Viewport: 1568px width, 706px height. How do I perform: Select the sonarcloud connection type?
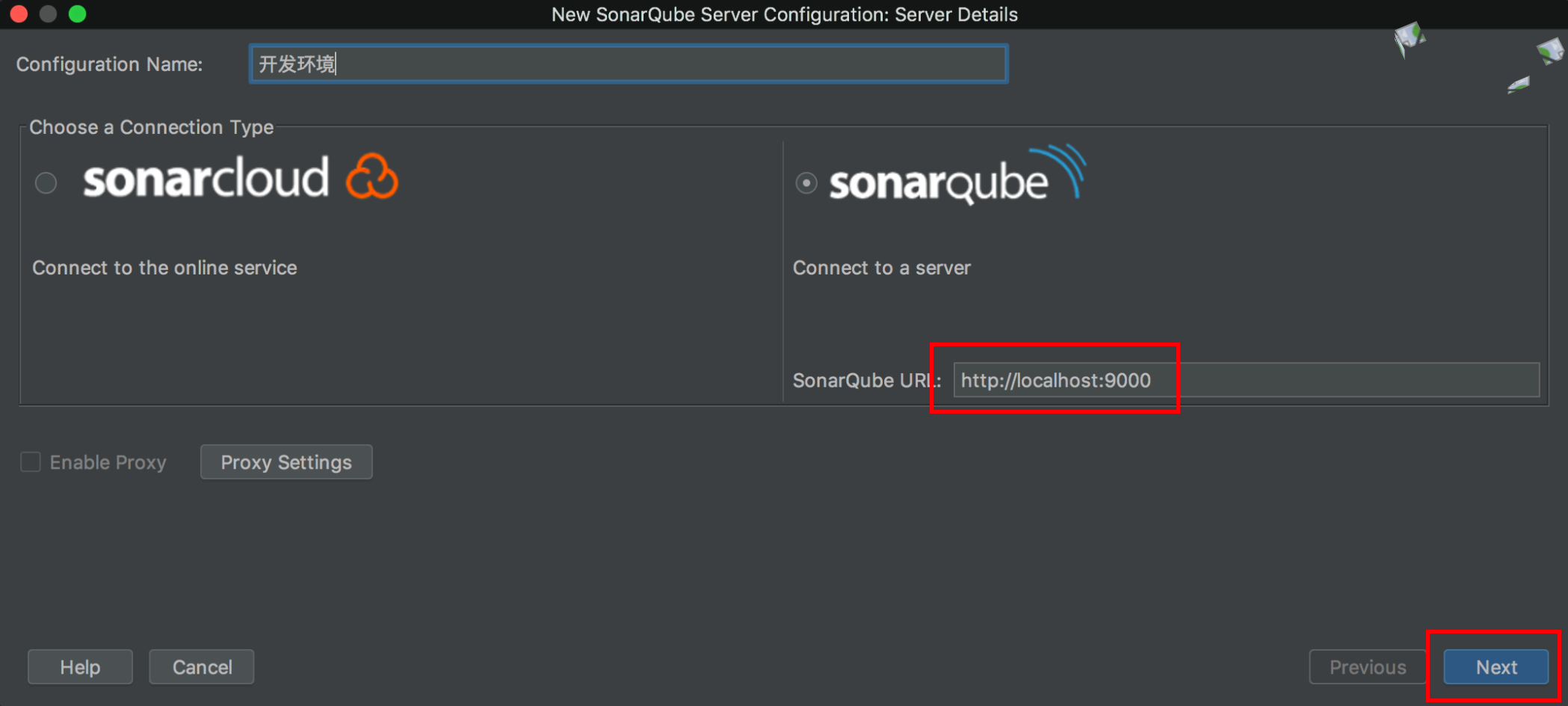pyautogui.click(x=46, y=182)
